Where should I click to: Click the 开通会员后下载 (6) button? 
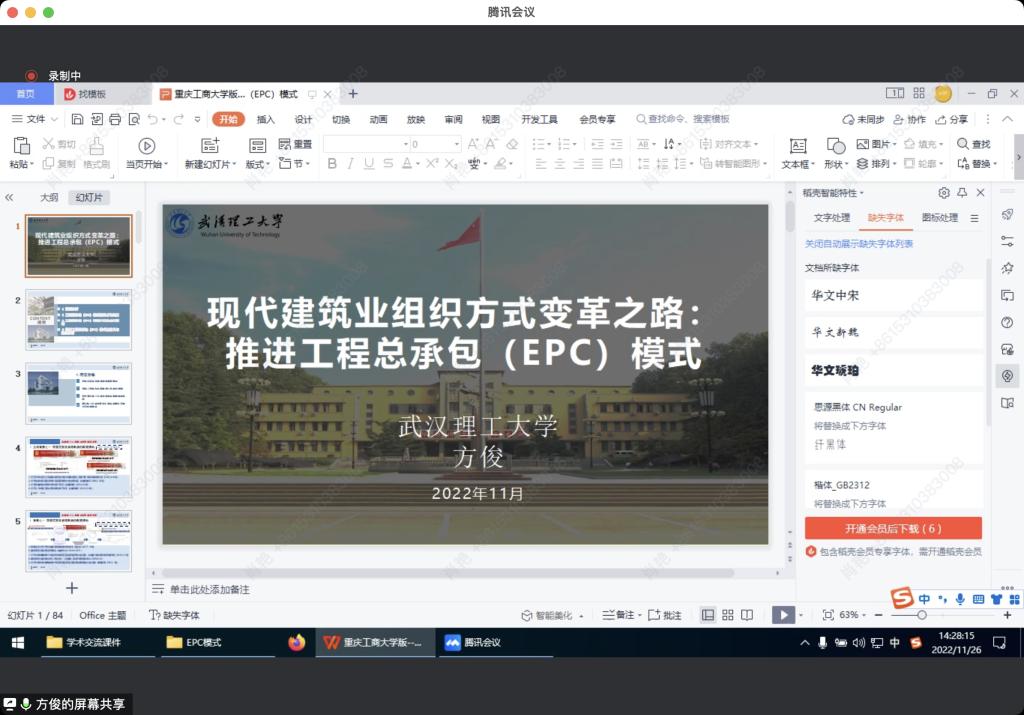click(893, 529)
